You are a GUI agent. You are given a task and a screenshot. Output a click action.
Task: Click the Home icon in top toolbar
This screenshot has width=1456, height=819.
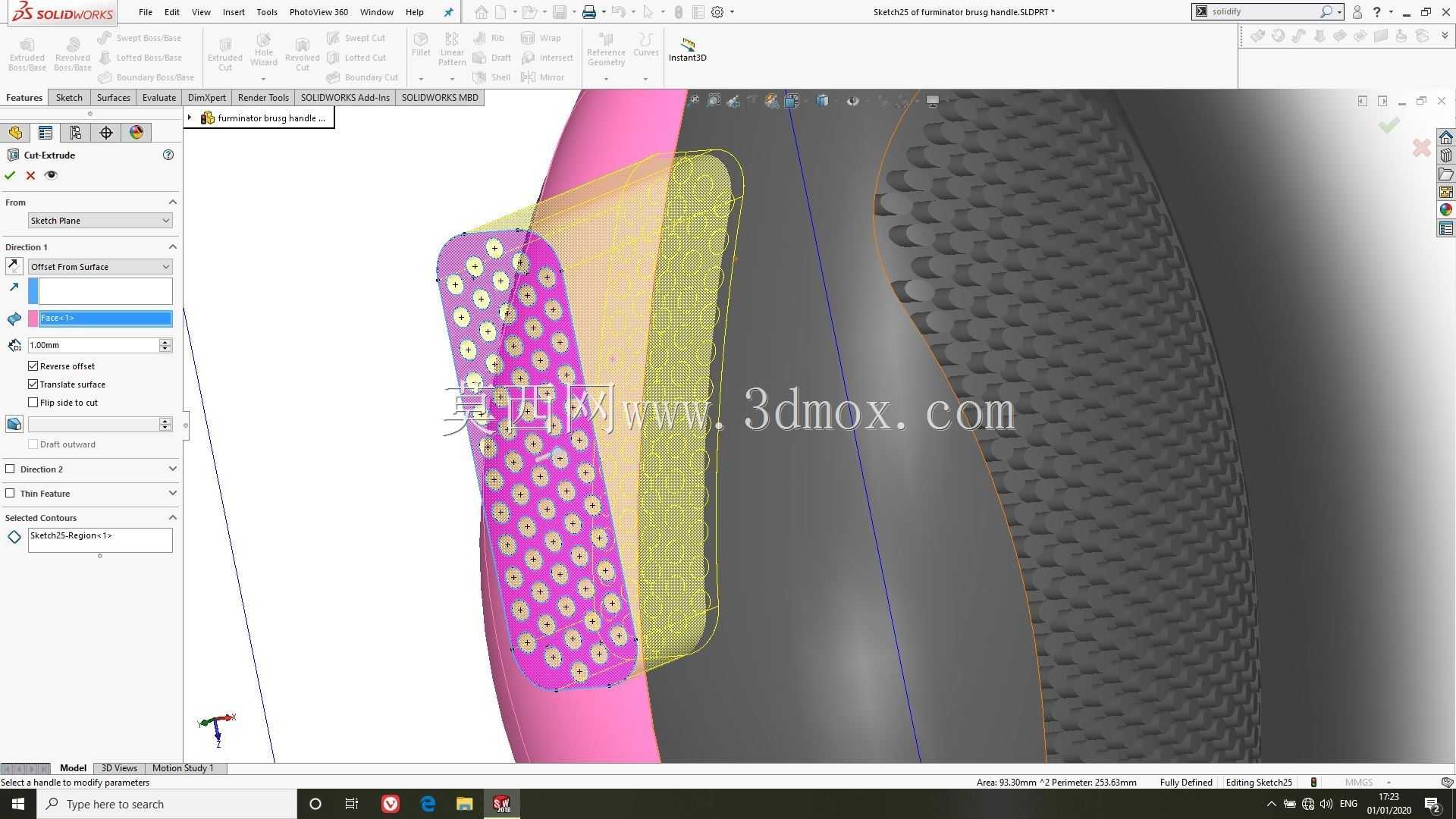tap(481, 12)
